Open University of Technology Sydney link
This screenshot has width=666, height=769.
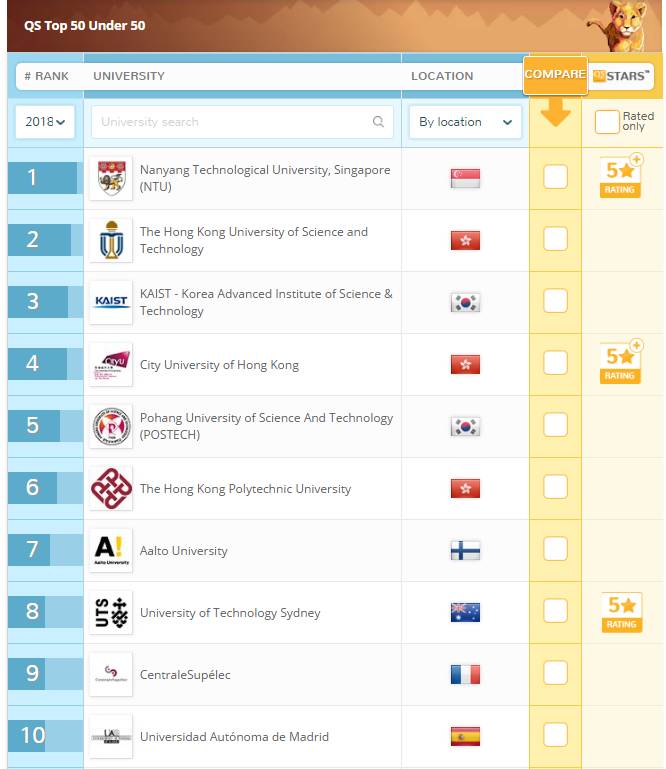[230, 613]
